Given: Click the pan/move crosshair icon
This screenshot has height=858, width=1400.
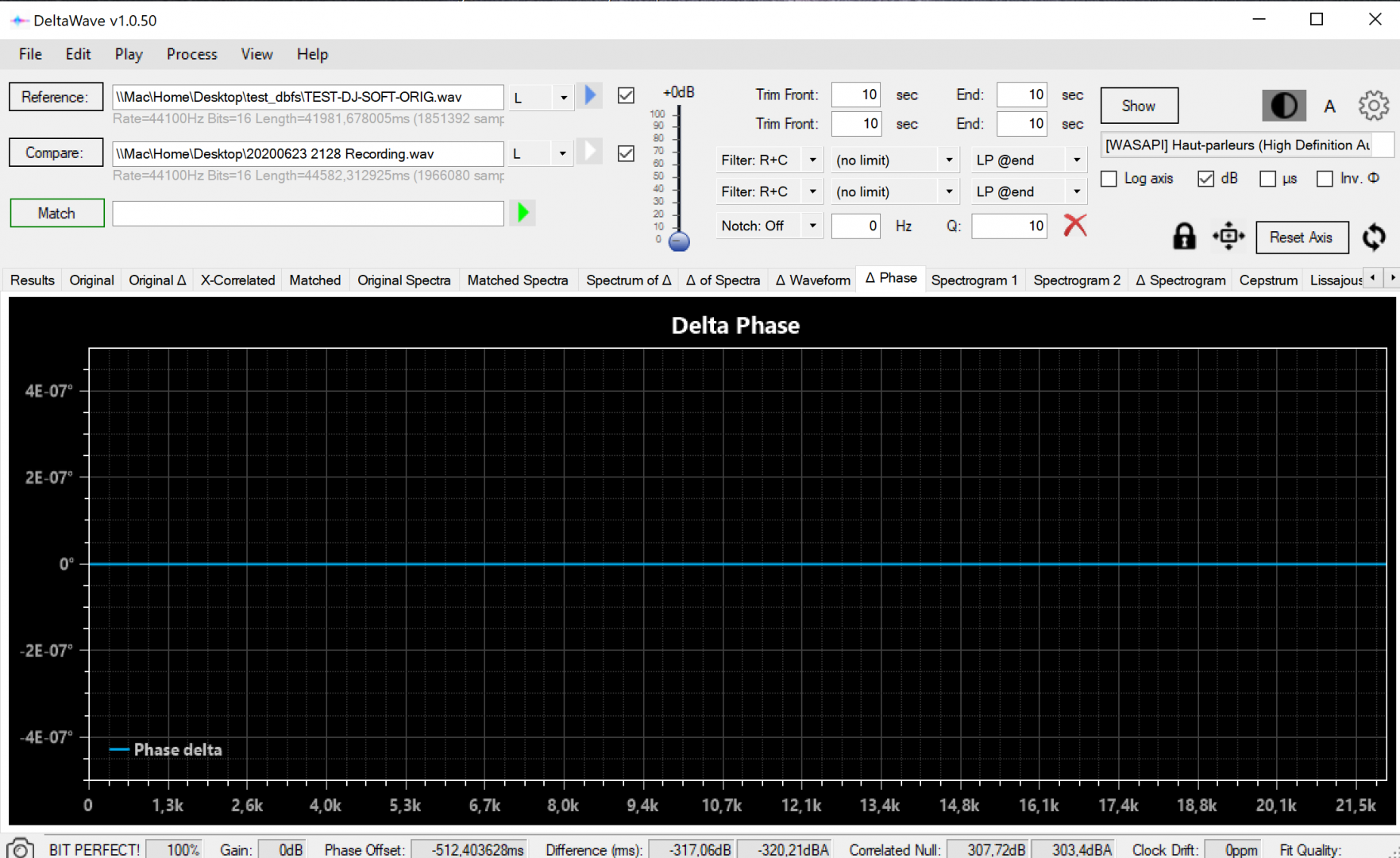Looking at the screenshot, I should pos(1228,237).
